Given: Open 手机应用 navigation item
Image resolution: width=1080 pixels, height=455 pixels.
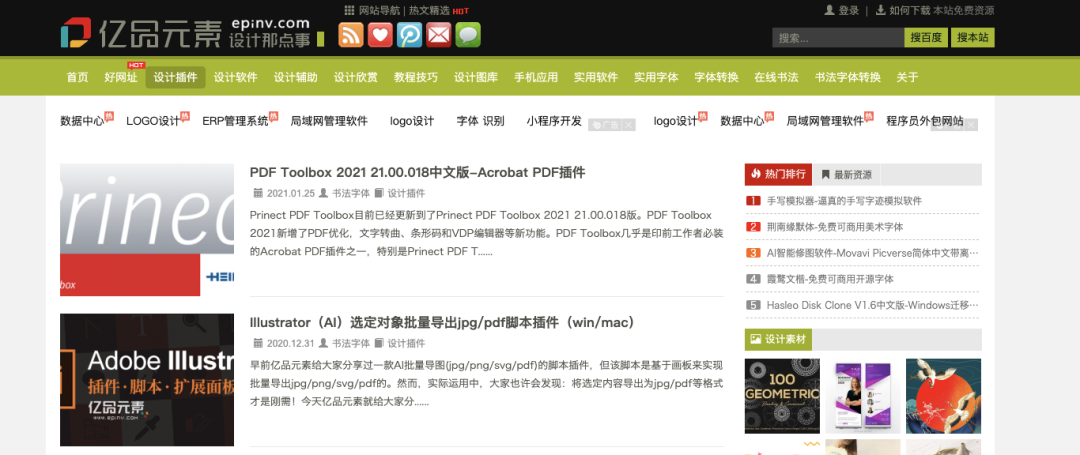Looking at the screenshot, I should tap(536, 77).
